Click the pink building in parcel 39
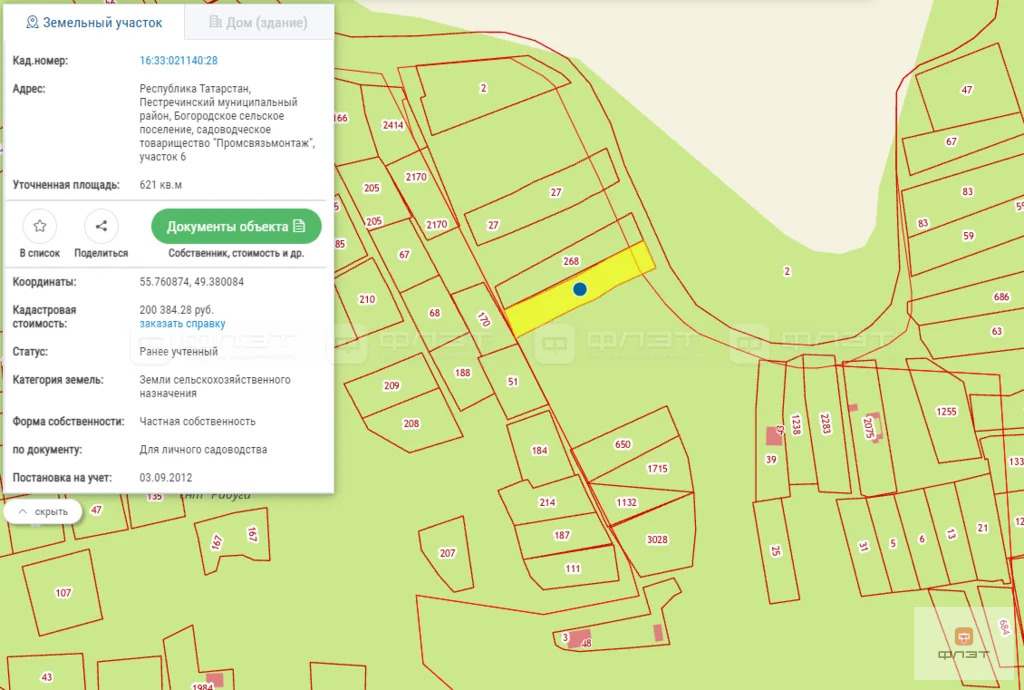This screenshot has height=690, width=1024. point(775,435)
